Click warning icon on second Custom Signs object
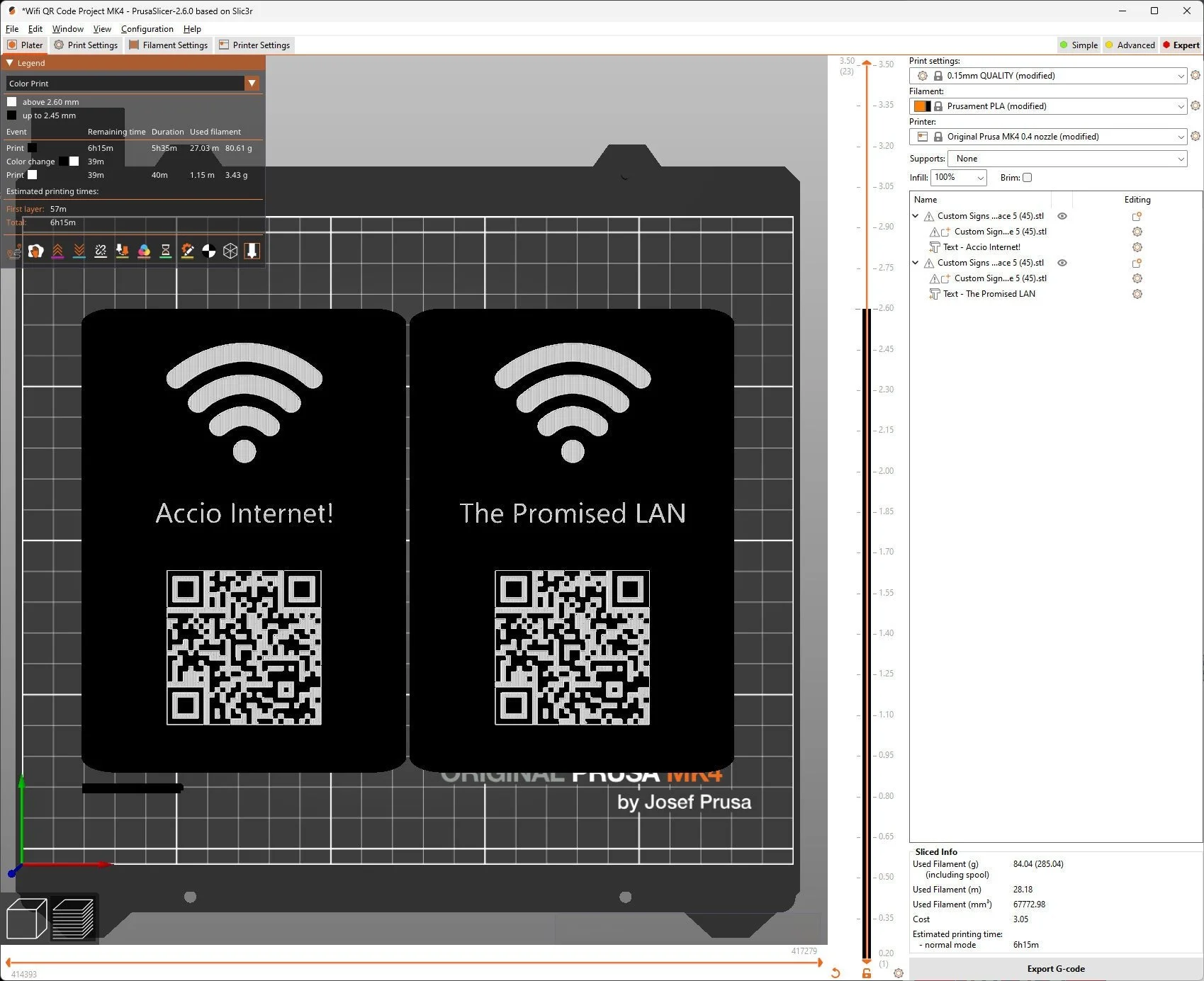Image resolution: width=1204 pixels, height=981 pixels. (929, 263)
